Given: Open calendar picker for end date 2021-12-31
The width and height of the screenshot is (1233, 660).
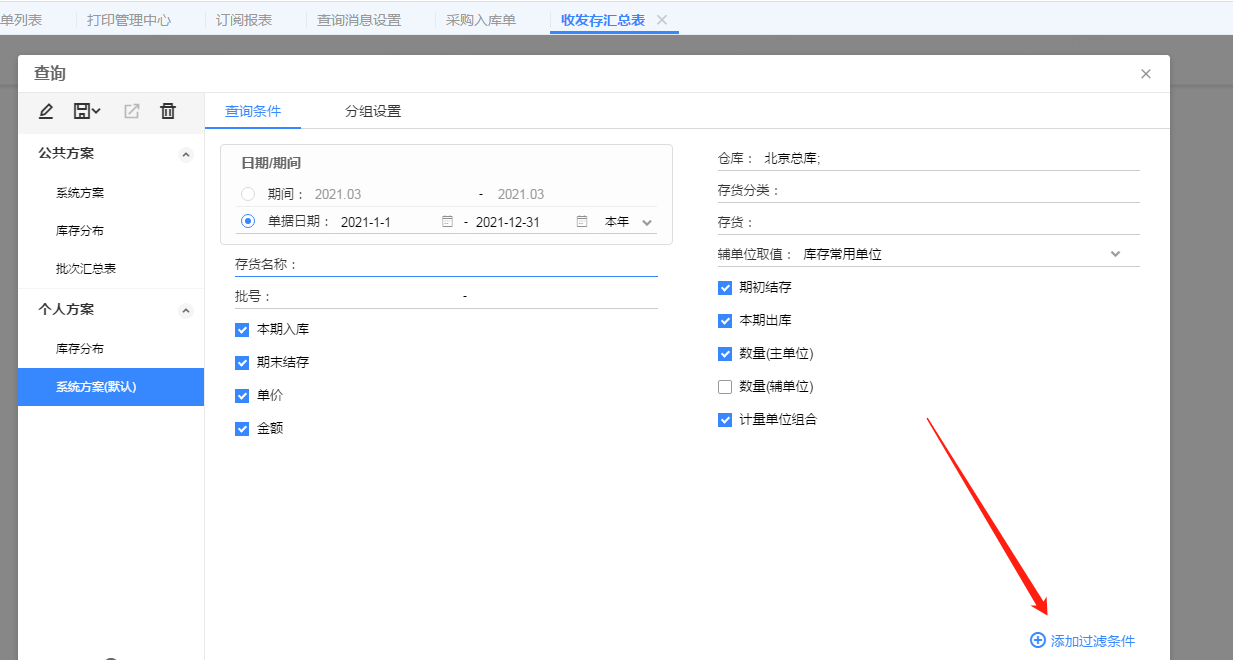Looking at the screenshot, I should coord(582,222).
